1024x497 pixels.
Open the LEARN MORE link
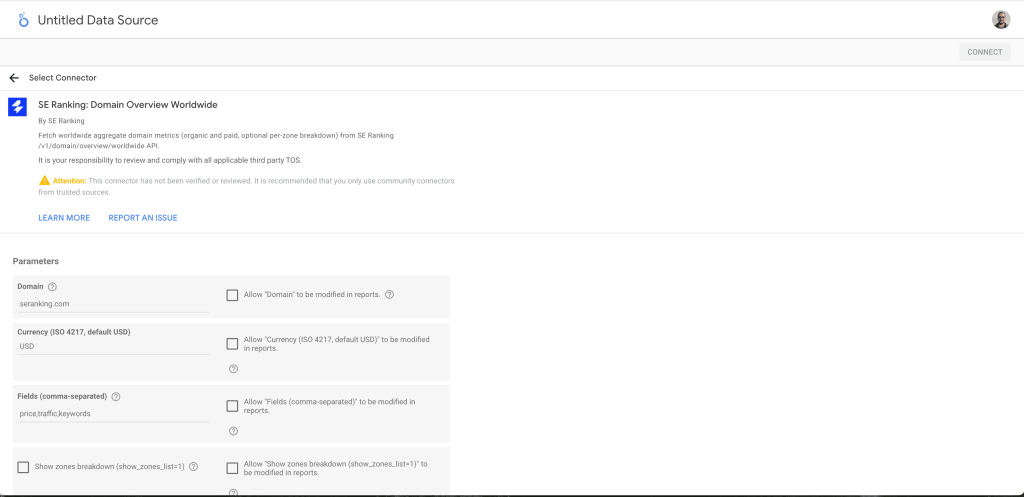coord(64,218)
